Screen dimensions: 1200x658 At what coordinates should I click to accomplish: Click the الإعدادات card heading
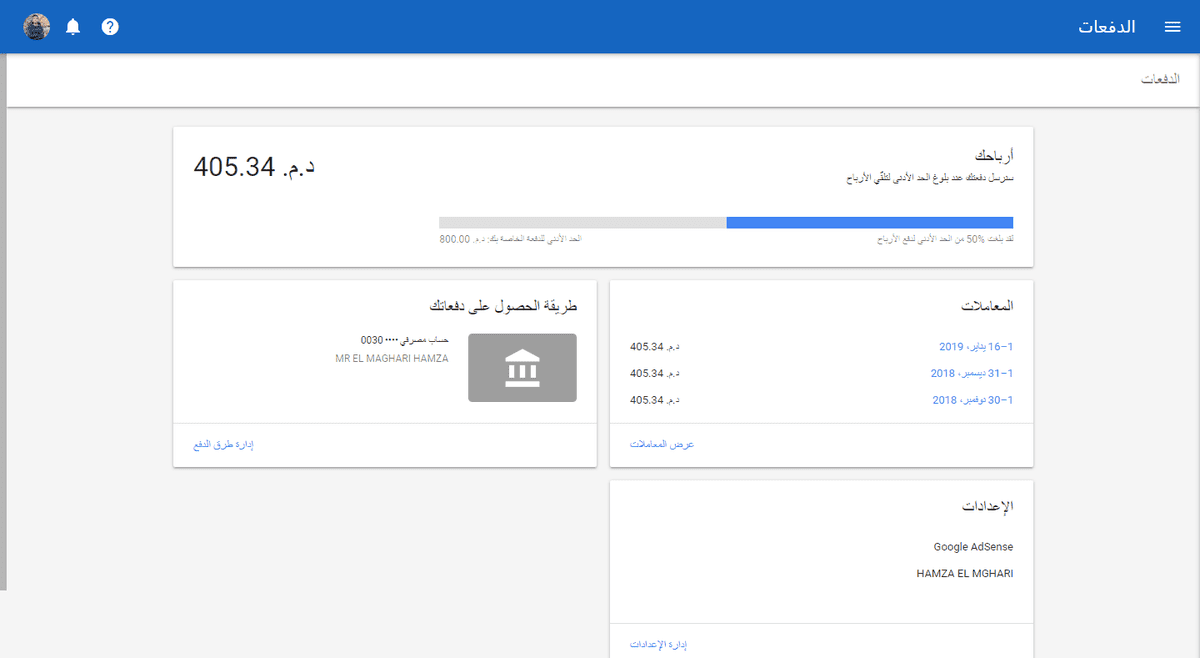(x=988, y=506)
